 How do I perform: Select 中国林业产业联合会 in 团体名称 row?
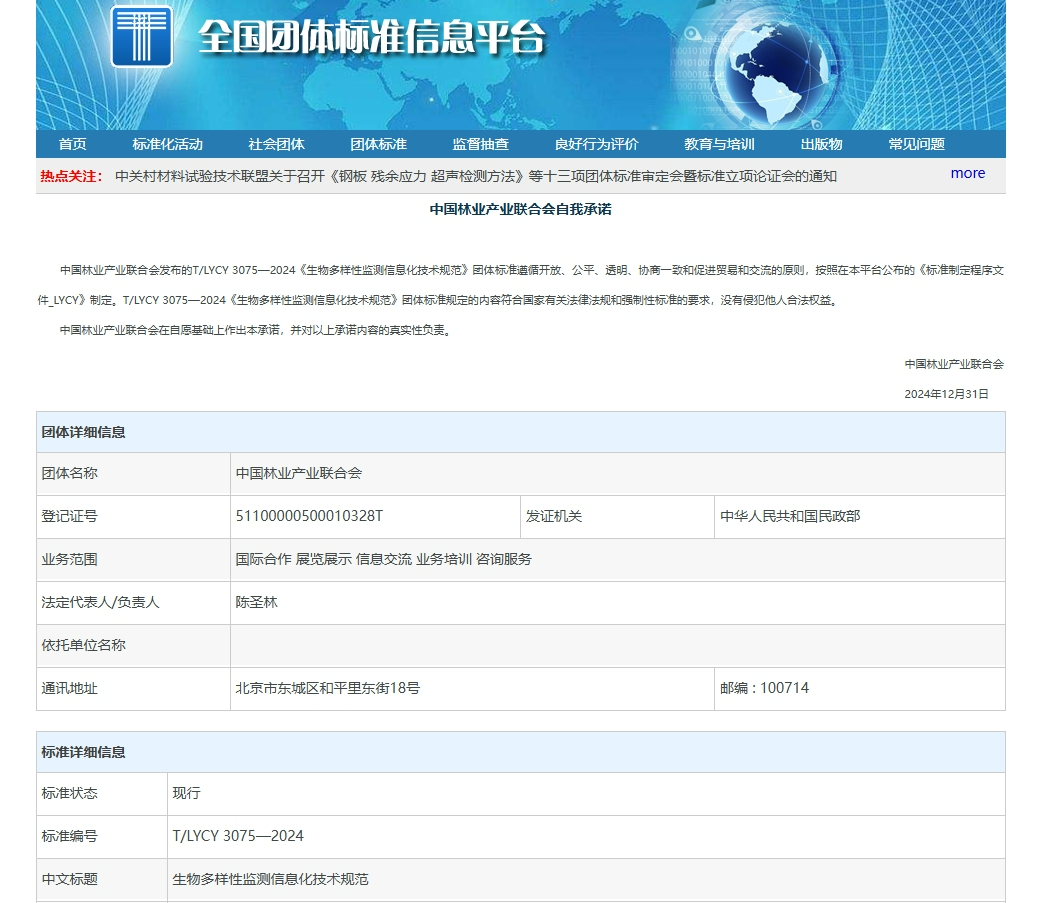tap(299, 473)
